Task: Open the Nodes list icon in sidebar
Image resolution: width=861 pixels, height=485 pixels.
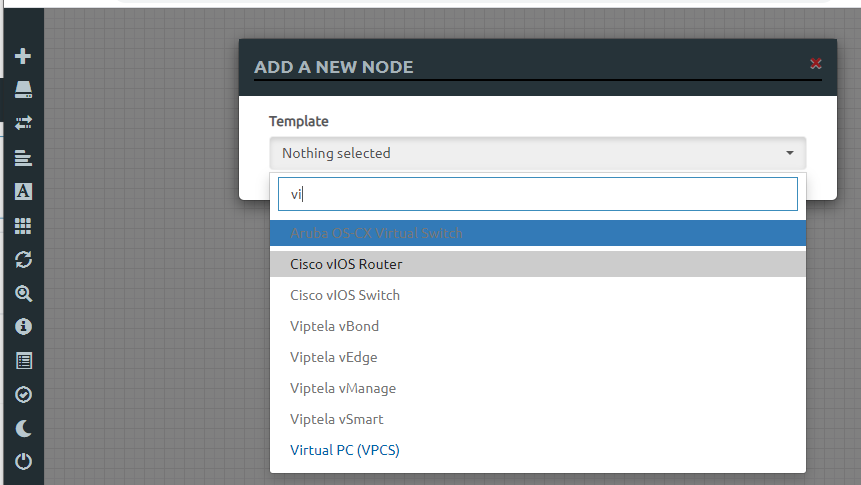Action: click(23, 90)
